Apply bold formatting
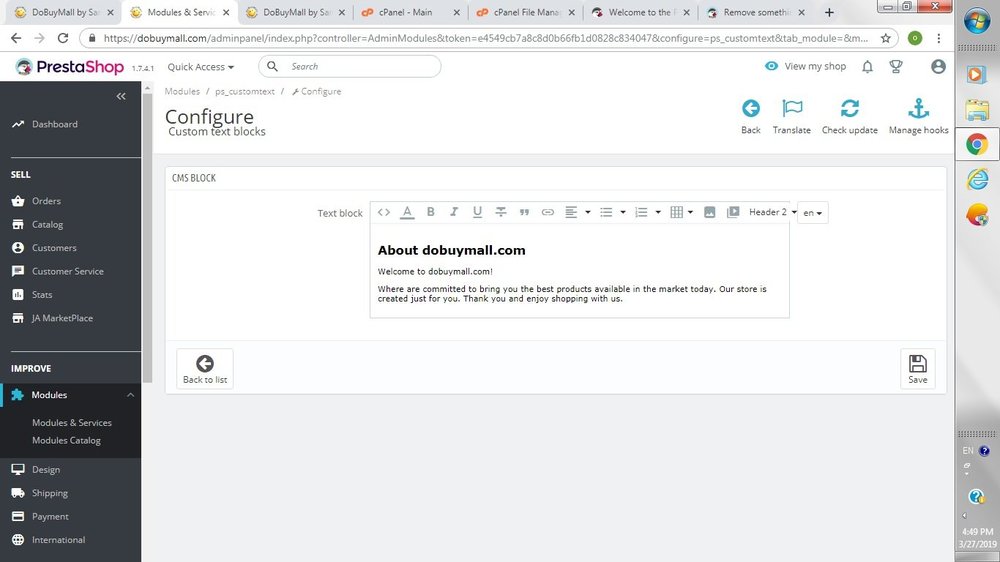The image size is (1000, 562). [x=430, y=212]
